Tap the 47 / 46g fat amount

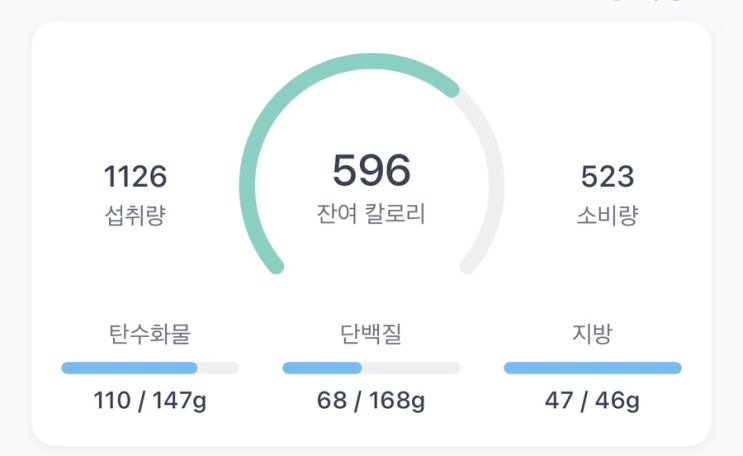[x=592, y=402]
